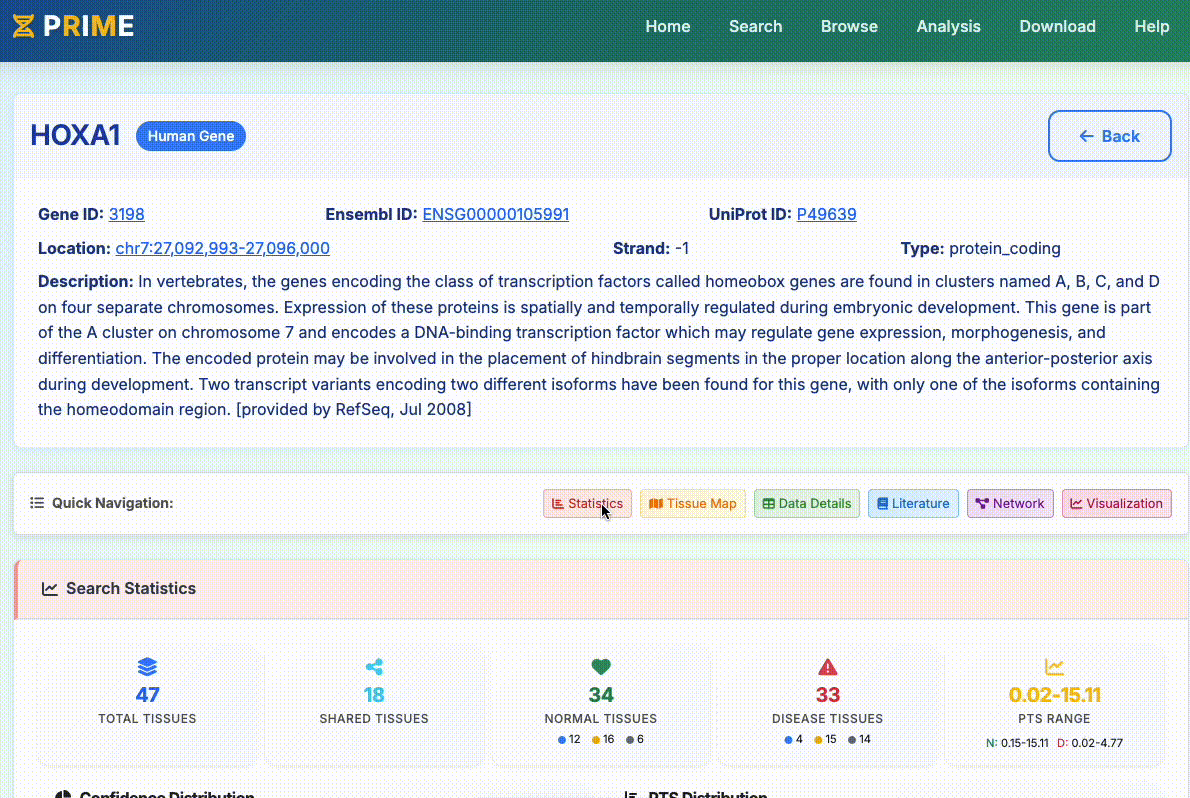Jump to the Tissue Map section

point(692,504)
